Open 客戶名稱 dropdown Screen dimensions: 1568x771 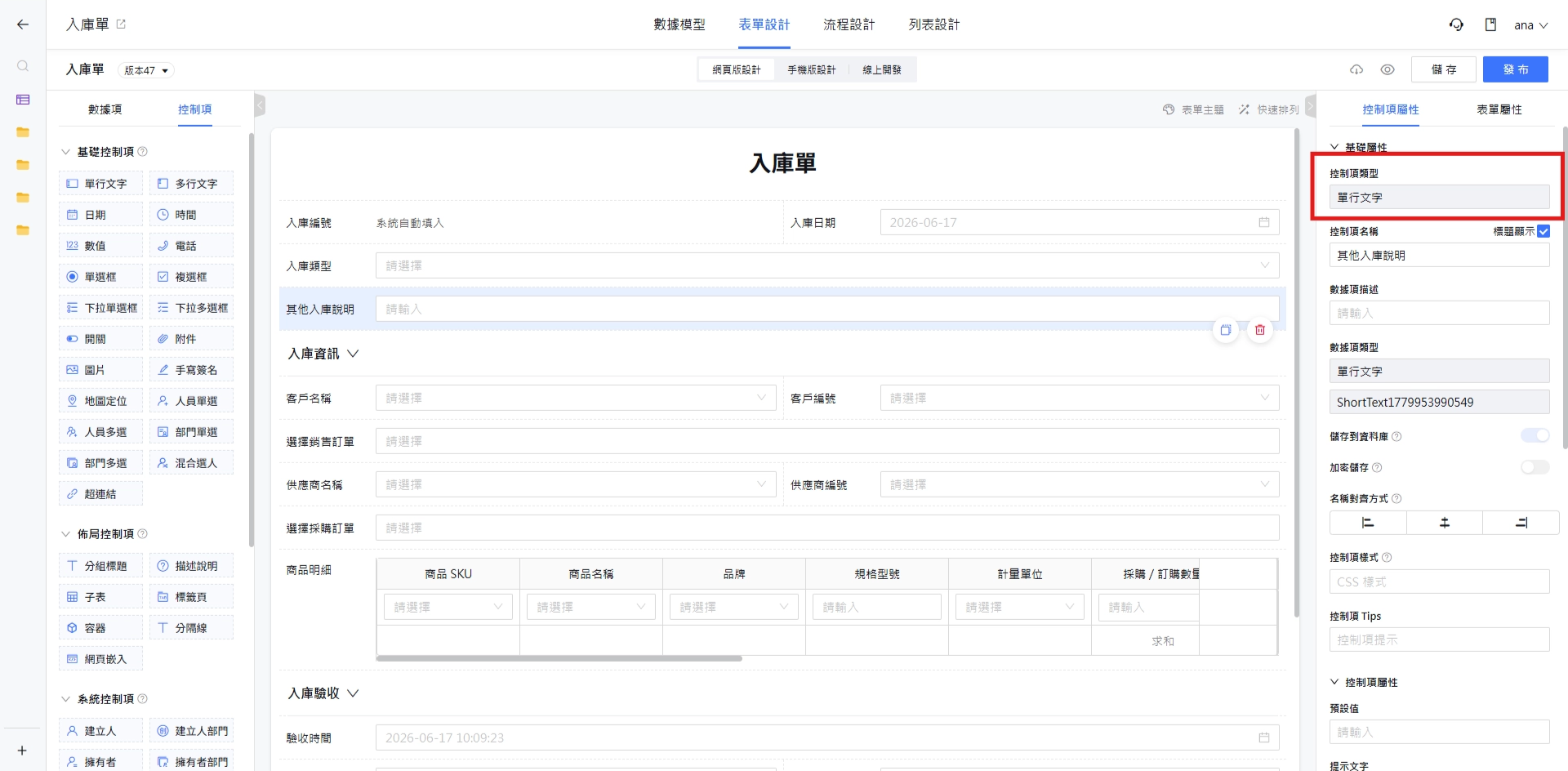tap(576, 398)
